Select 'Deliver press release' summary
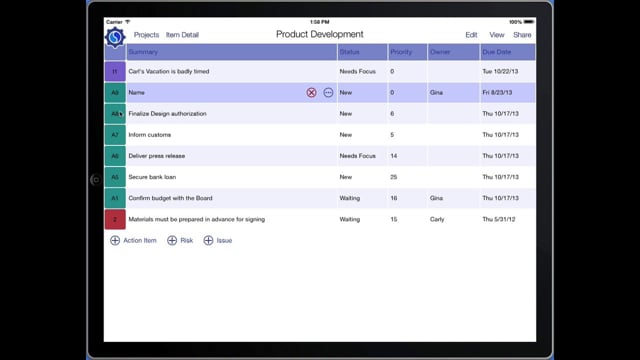Viewport: 640px width, 360px height. pos(156,156)
